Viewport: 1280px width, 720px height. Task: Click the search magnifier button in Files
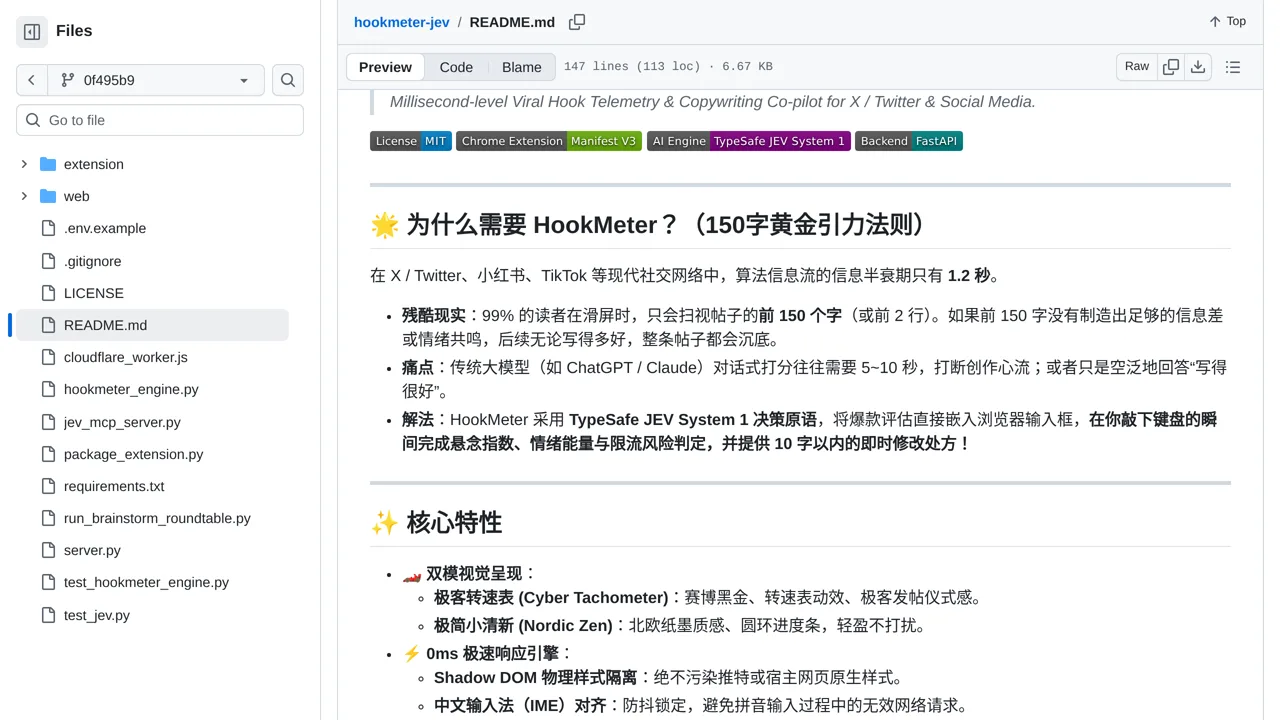point(288,80)
